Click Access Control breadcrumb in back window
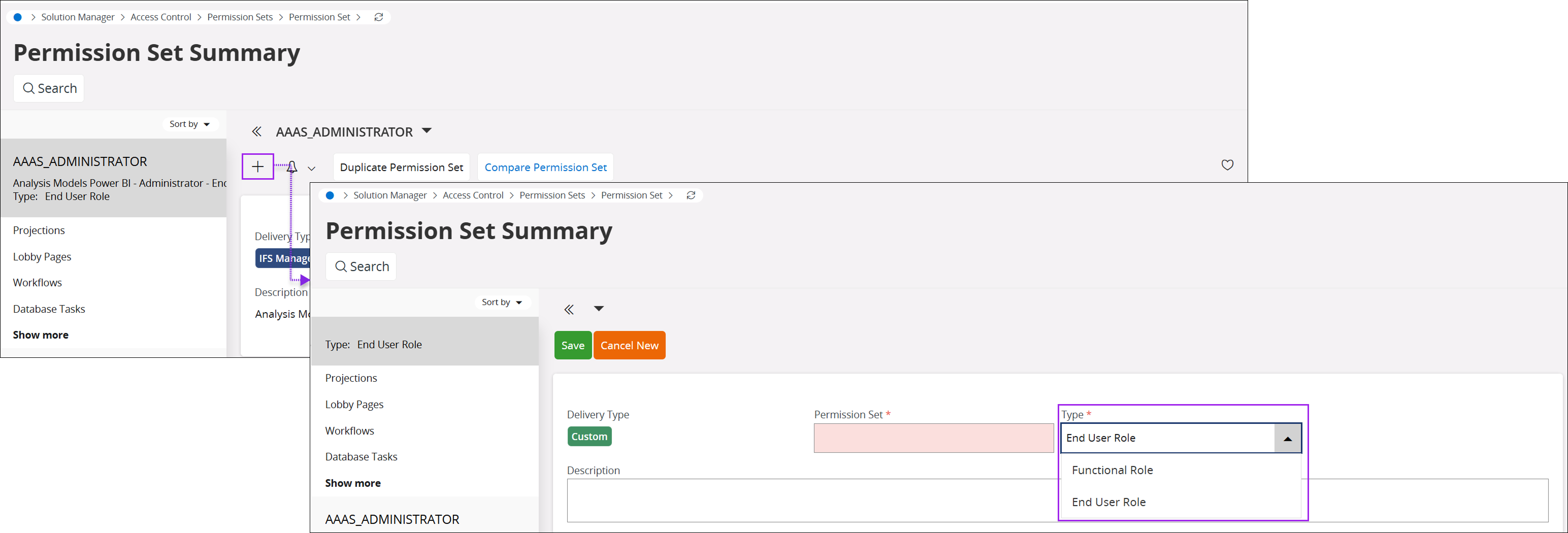This screenshot has height=533, width=1568. click(x=160, y=17)
